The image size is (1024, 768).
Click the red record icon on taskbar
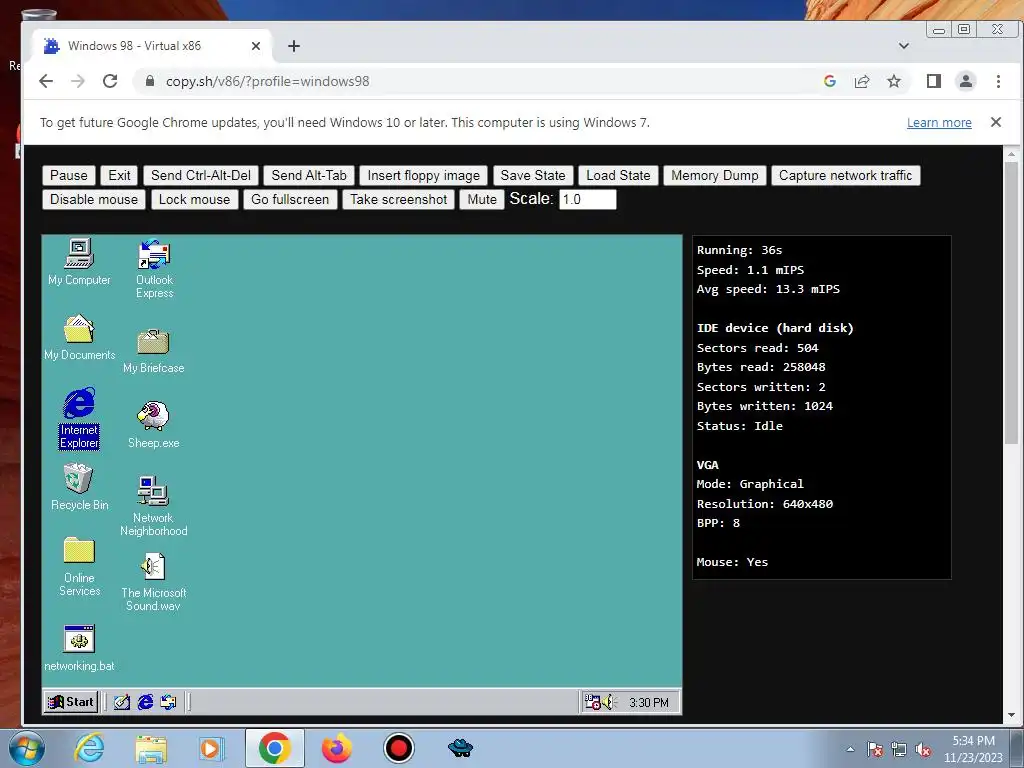point(398,748)
